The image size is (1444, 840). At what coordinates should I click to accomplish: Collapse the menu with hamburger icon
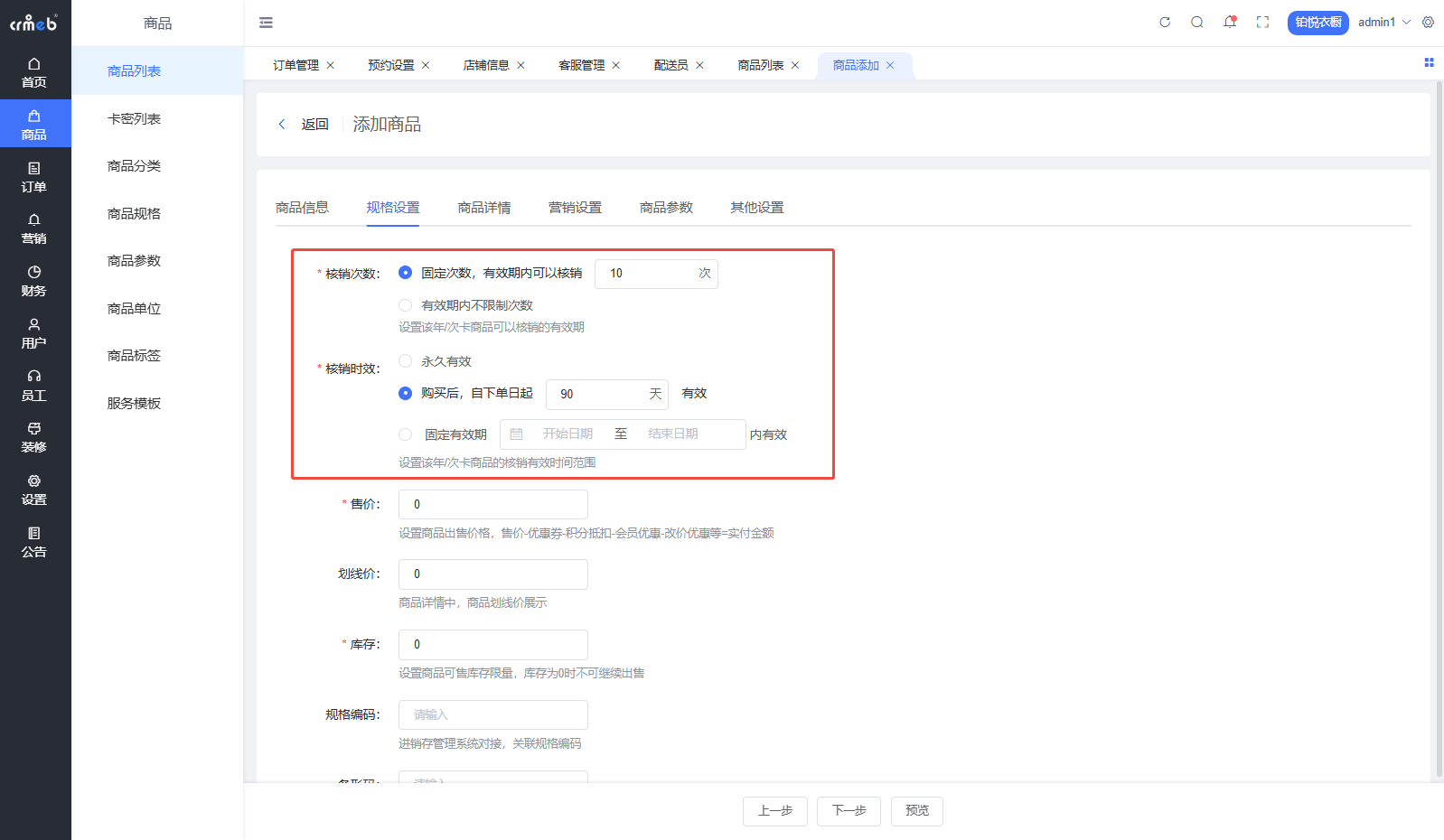pos(266,23)
